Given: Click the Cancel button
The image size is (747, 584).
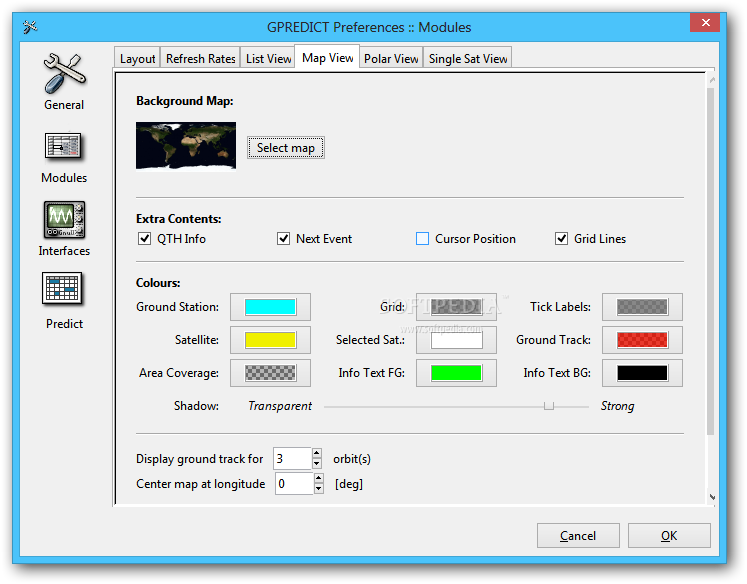Looking at the screenshot, I should tap(578, 536).
